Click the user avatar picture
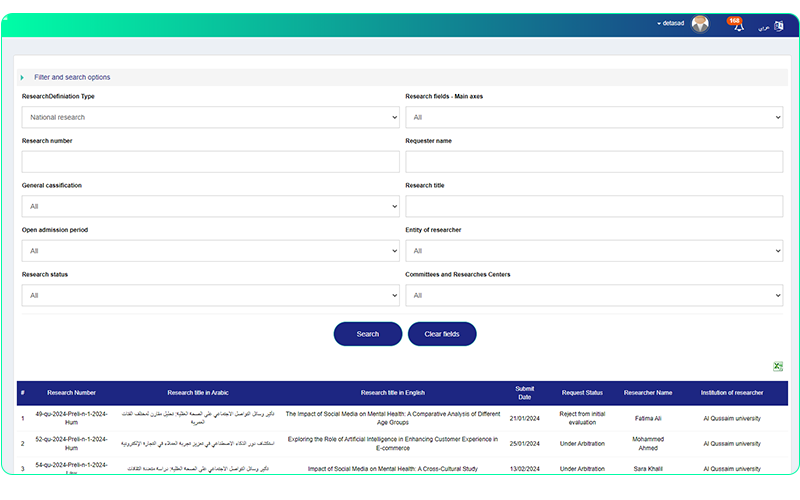The width and height of the screenshot is (800, 500). click(x=700, y=25)
